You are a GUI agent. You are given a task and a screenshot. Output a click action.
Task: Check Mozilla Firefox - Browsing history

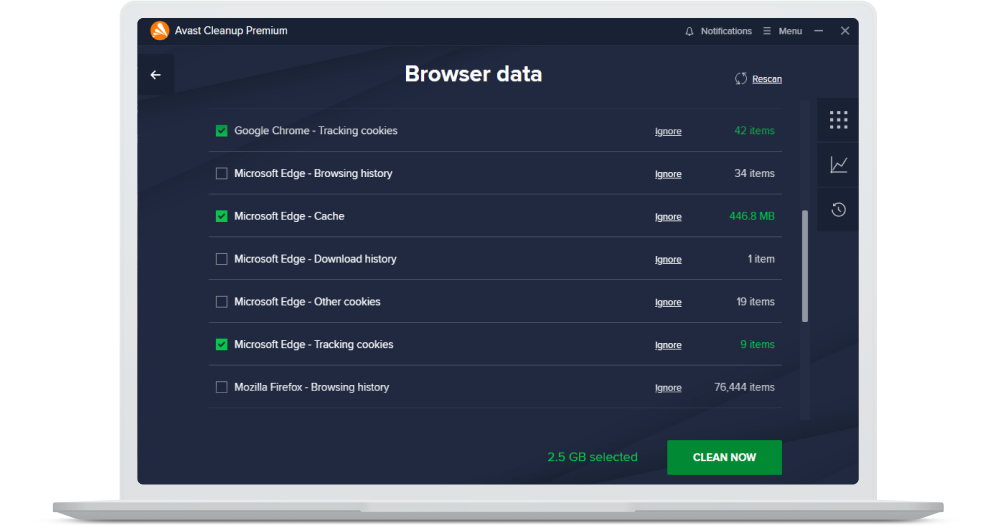click(x=221, y=387)
